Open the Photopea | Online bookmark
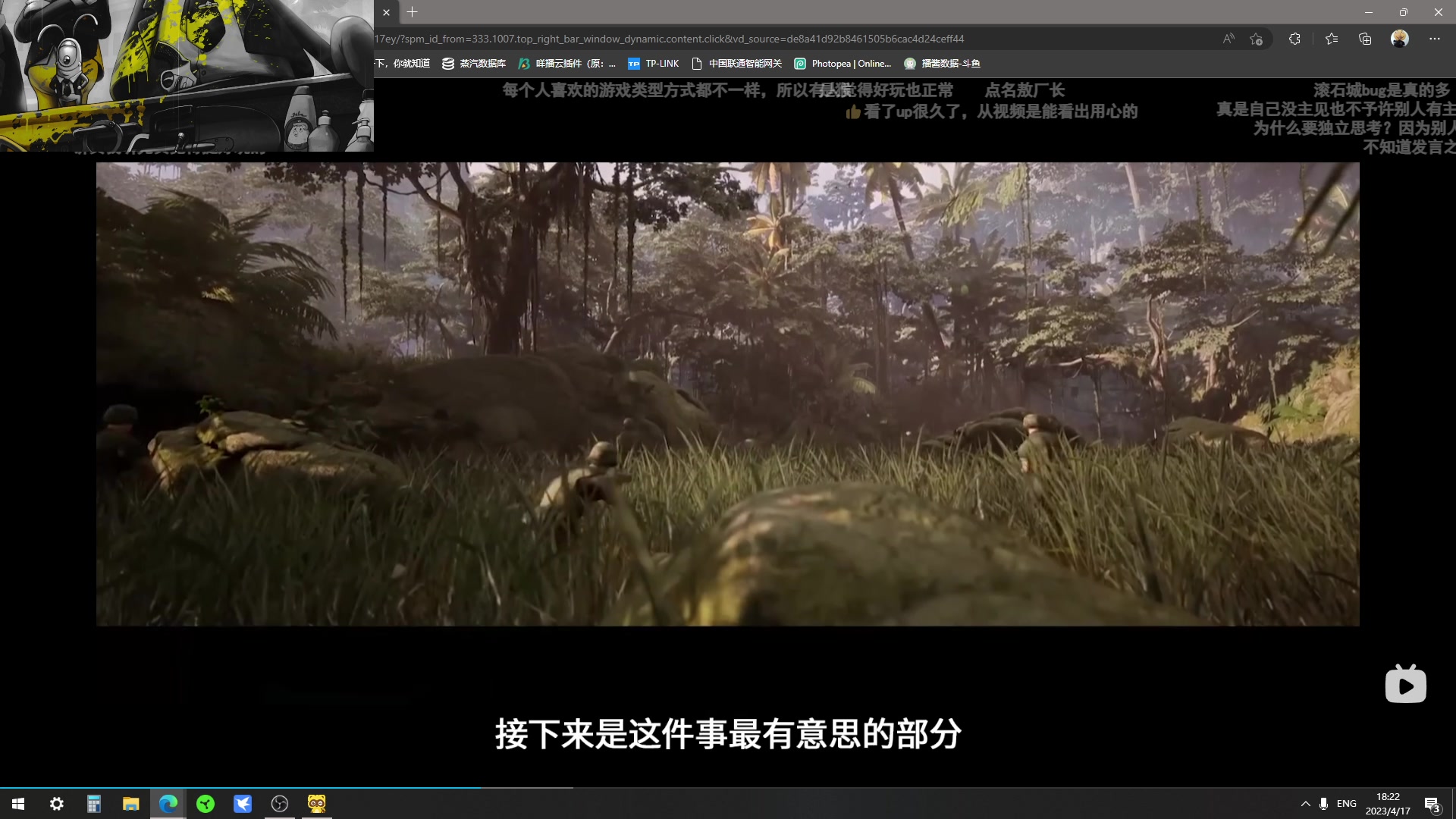Viewport: 1456px width, 819px height. 843,64
